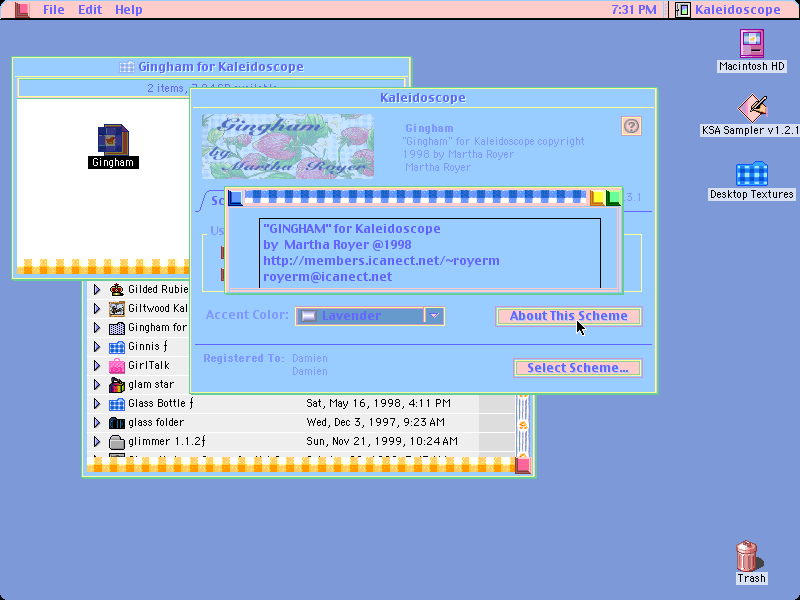Open the Accent Color Lavender dropdown
Image resolution: width=800 pixels, height=600 pixels.
[370, 316]
